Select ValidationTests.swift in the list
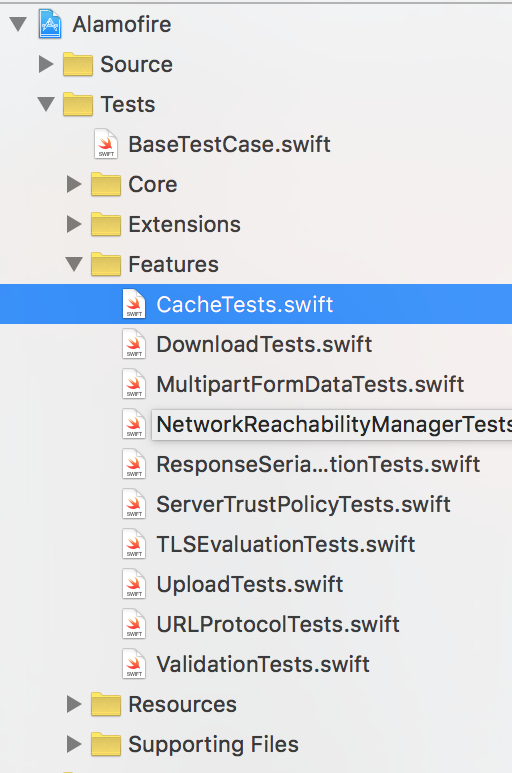512x773 pixels. click(x=263, y=664)
